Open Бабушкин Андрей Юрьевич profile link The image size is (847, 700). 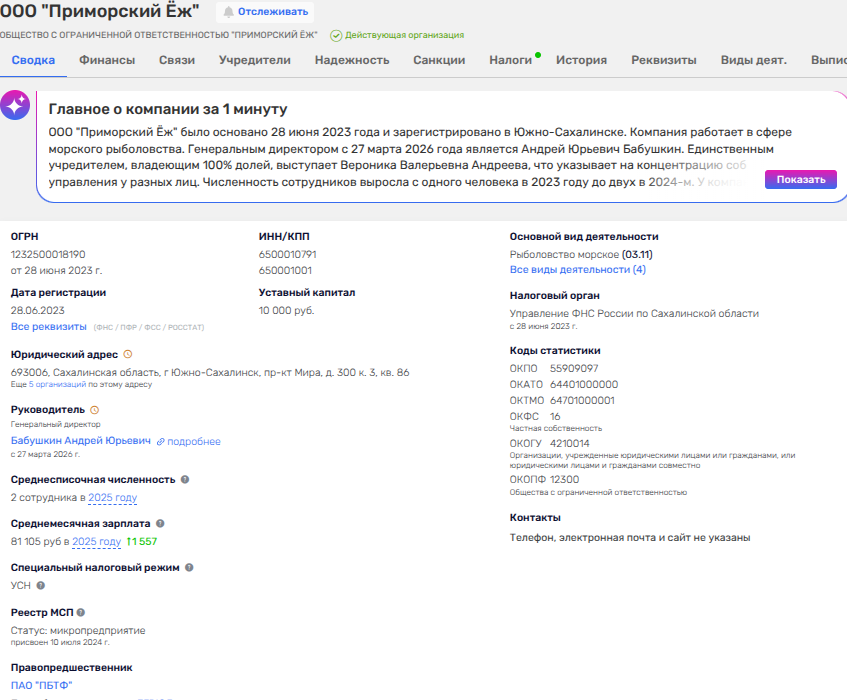80,441
